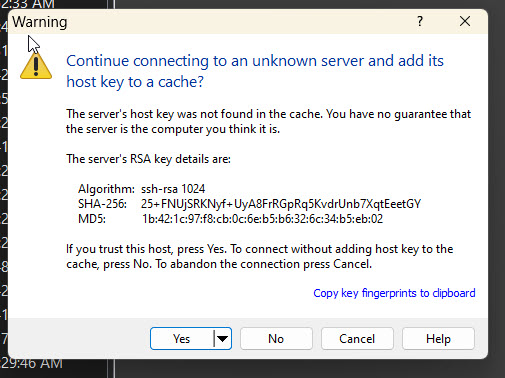This screenshot has width=505, height=378.
Task: Click the 'RSA key details are' line
Action: (x=148, y=159)
